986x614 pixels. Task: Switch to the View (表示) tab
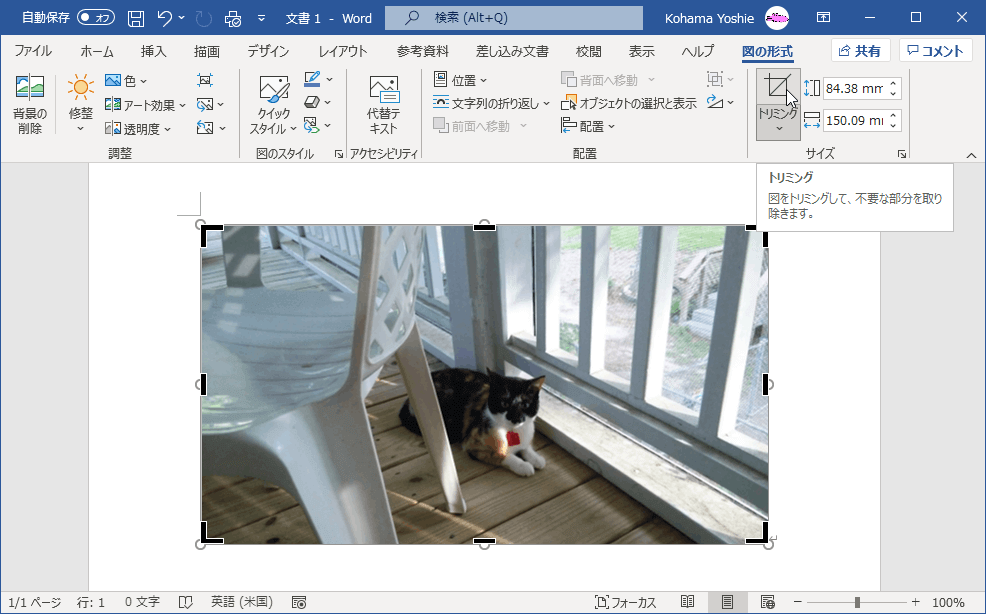coord(641,51)
